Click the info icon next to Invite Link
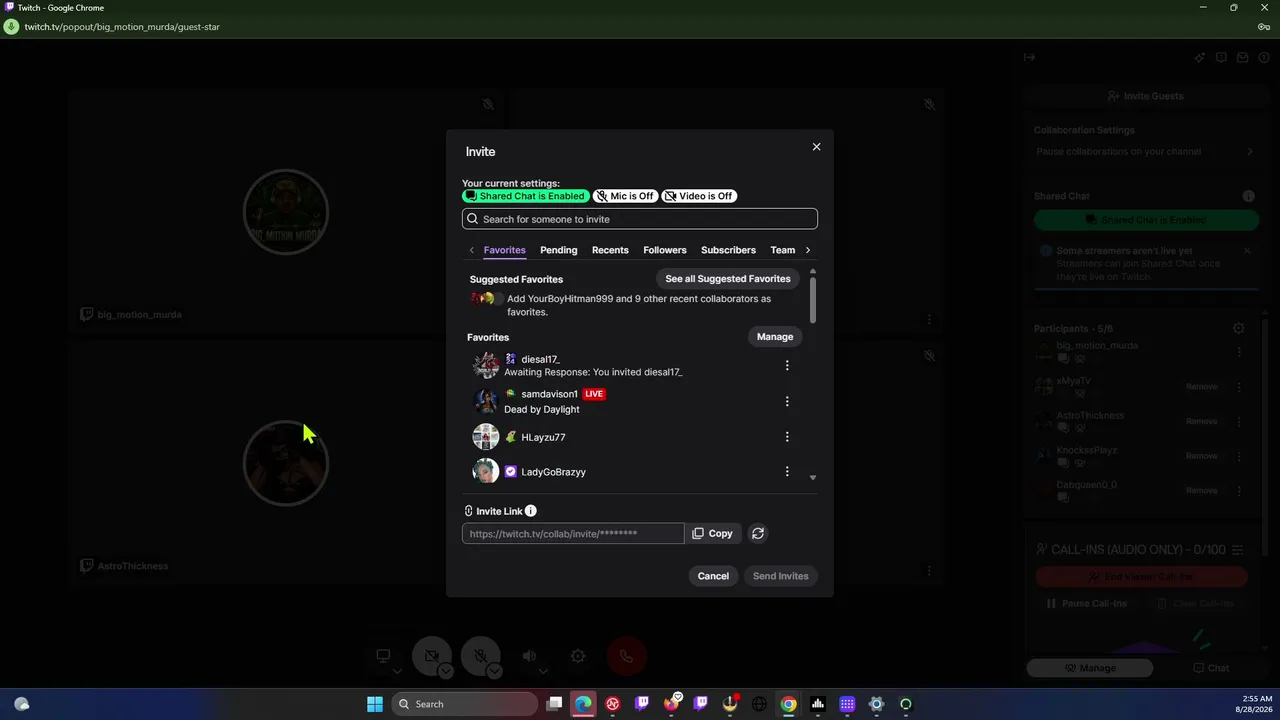1280x720 pixels. (531, 511)
